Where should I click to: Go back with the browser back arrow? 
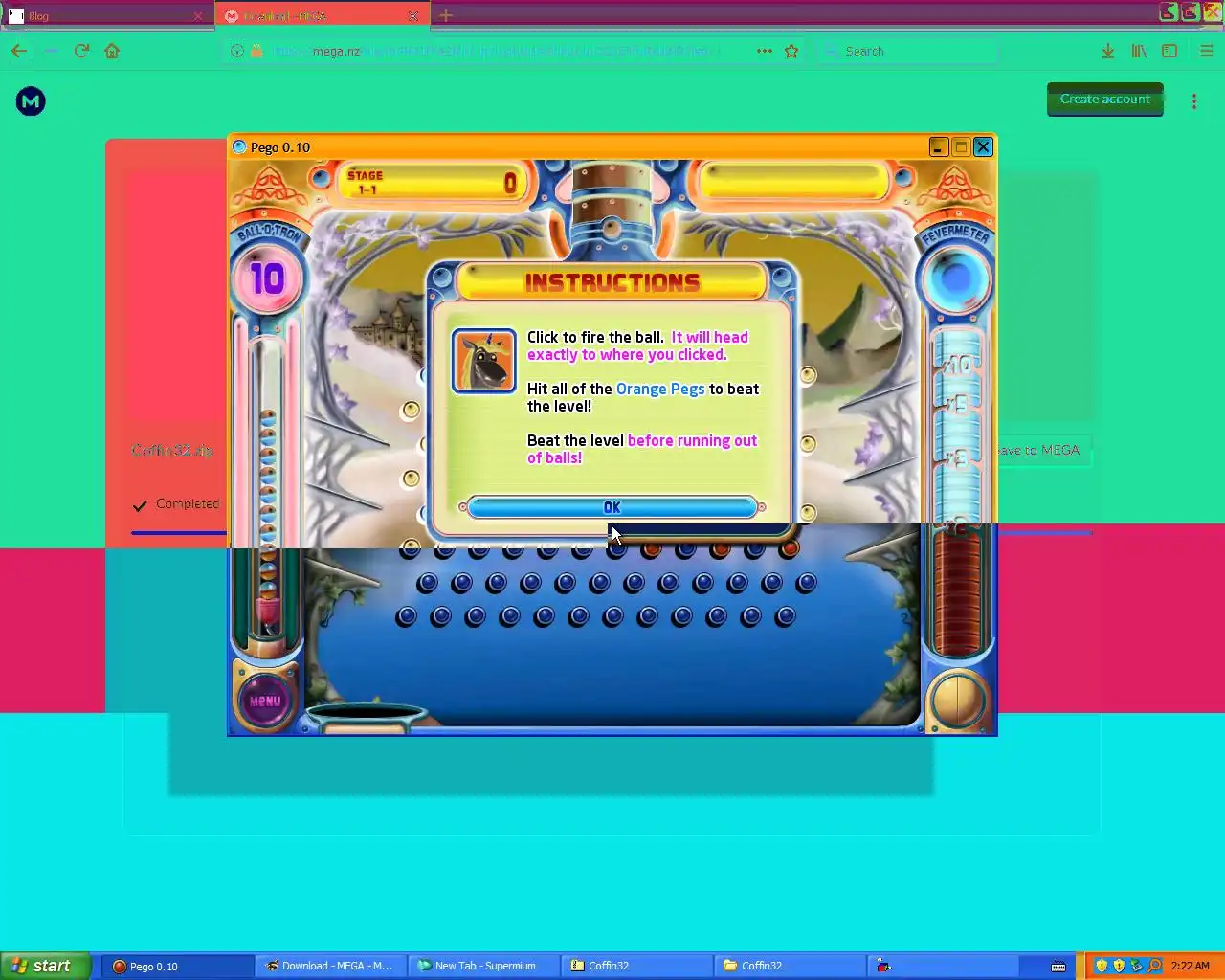point(19,51)
